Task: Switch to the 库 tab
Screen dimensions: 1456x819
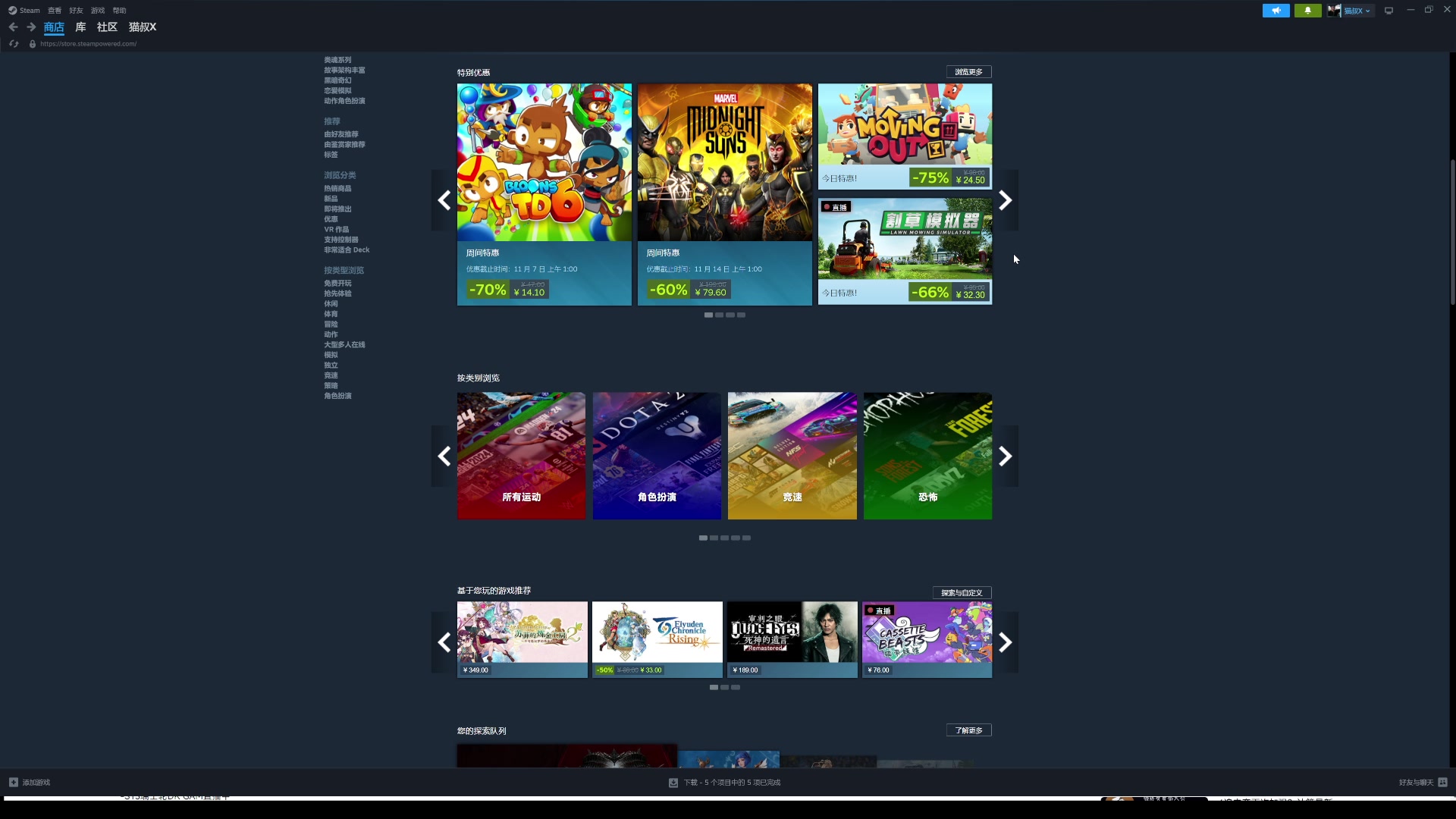Action: [x=80, y=27]
